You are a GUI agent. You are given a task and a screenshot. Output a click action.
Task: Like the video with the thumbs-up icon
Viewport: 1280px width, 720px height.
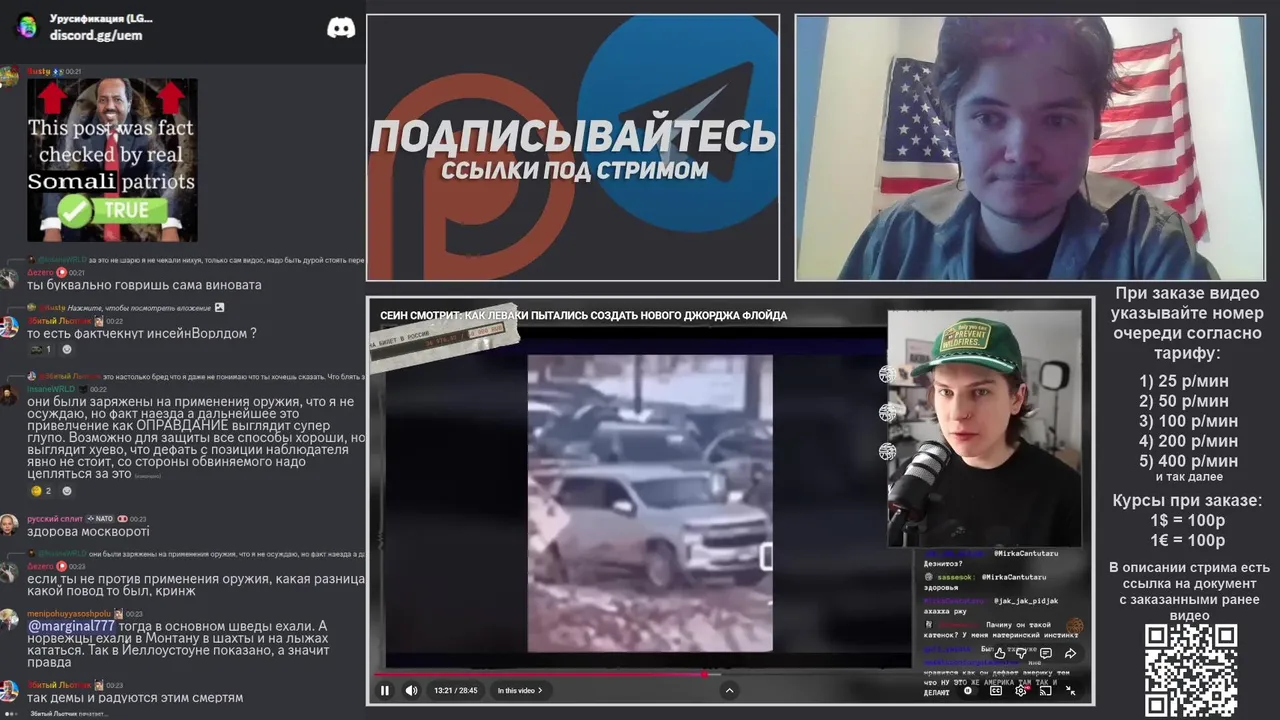coord(1000,653)
